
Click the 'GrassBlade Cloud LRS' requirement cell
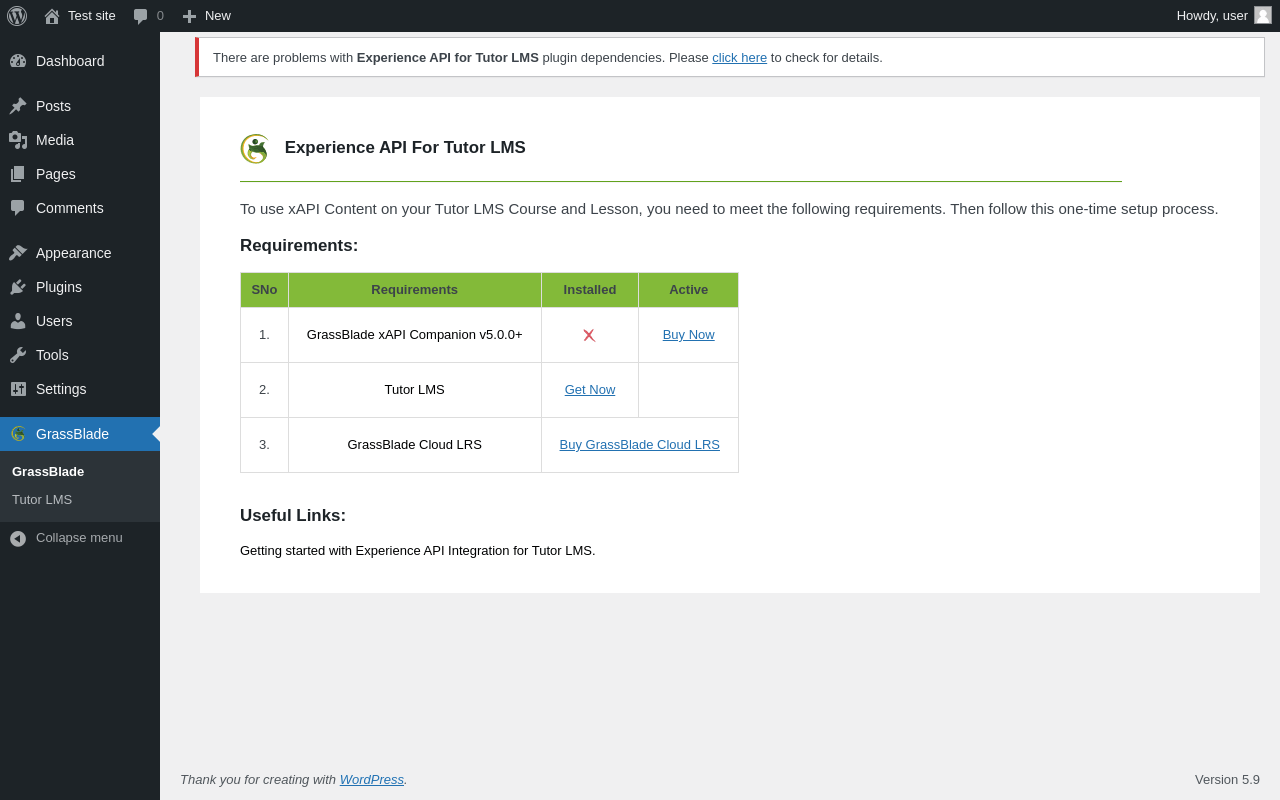point(415,445)
